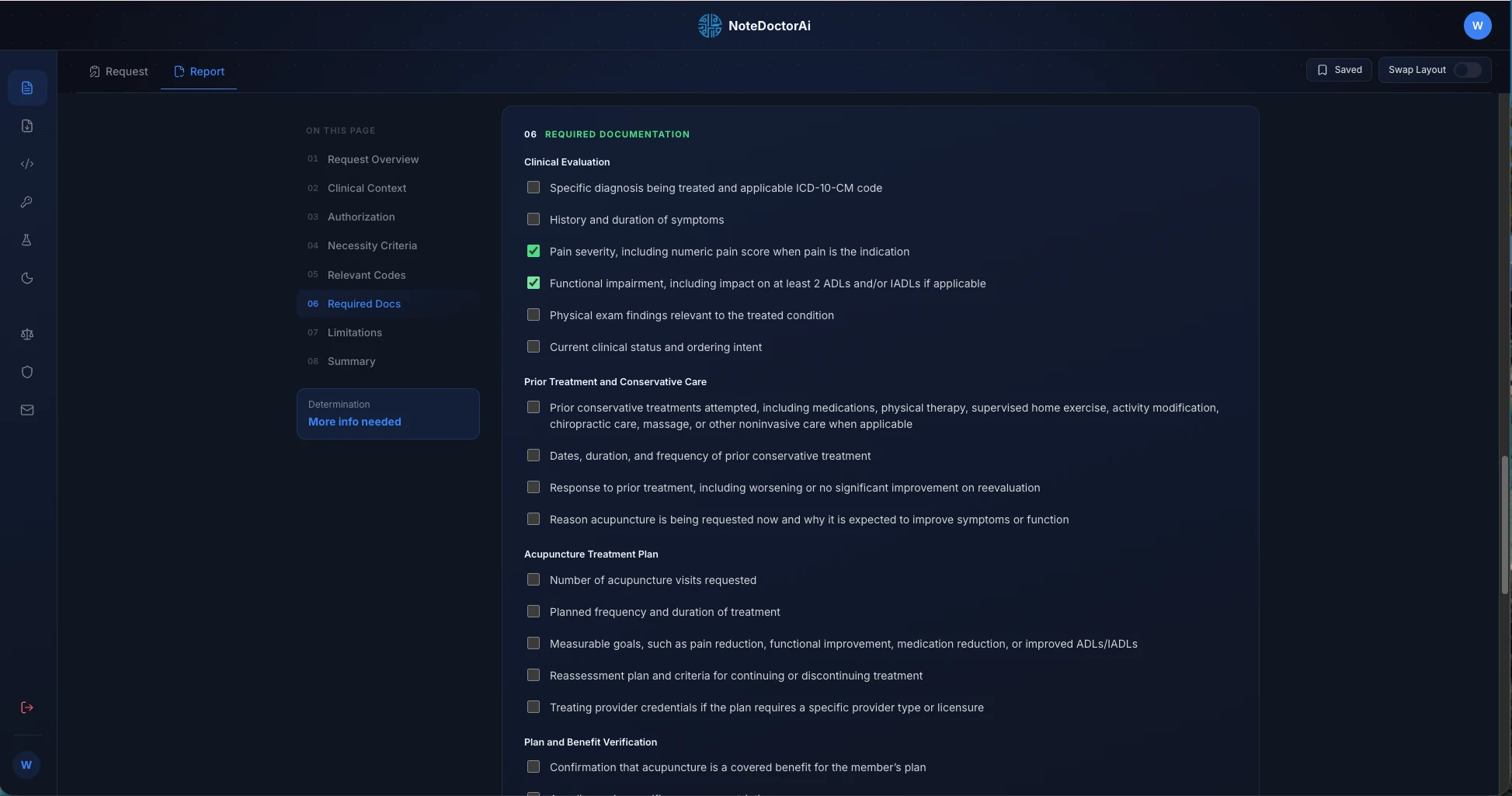Check Prior conservative treatments attempted checkbox
This screenshot has height=796, width=1512.
click(534, 407)
